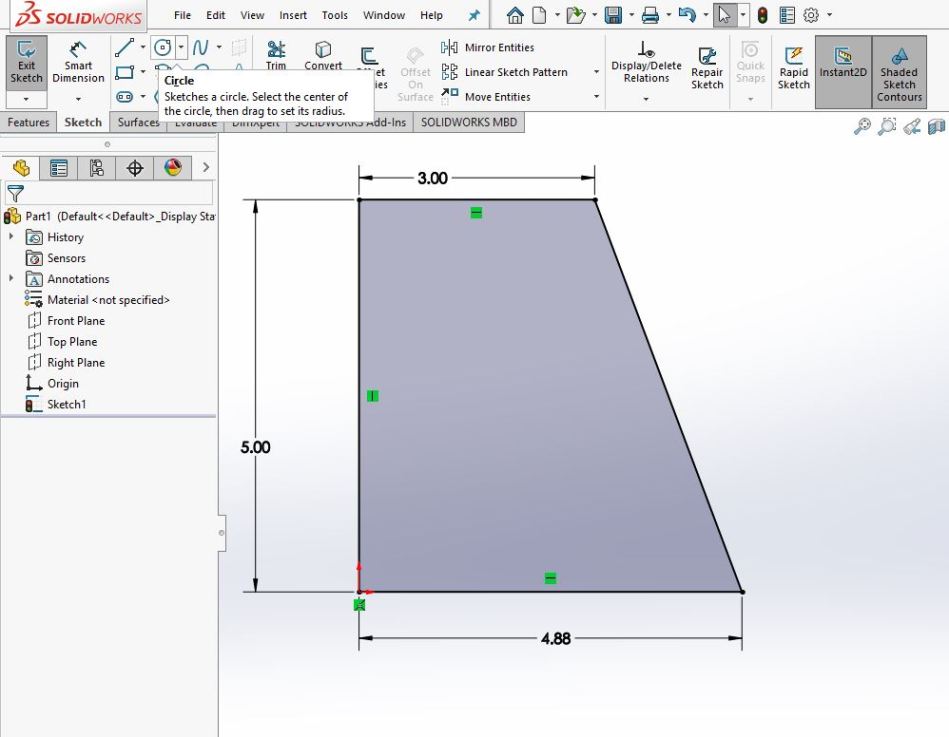Expand the Annotations folder
The width and height of the screenshot is (949, 737).
coord(12,279)
